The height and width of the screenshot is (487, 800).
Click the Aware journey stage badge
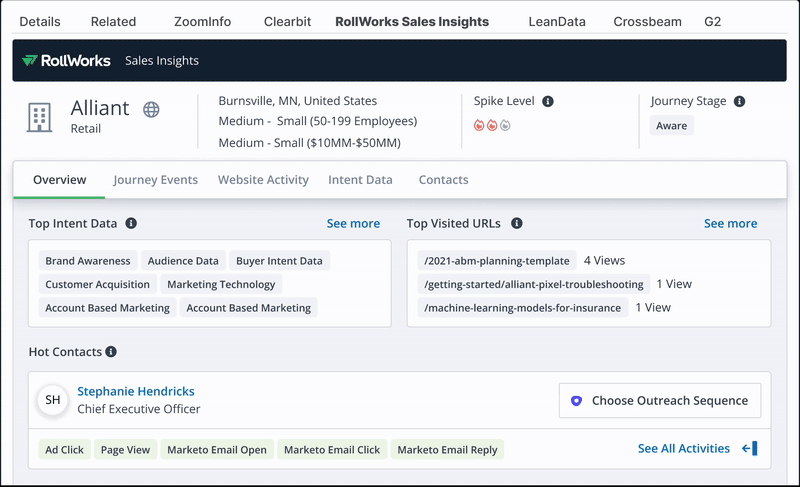(671, 125)
